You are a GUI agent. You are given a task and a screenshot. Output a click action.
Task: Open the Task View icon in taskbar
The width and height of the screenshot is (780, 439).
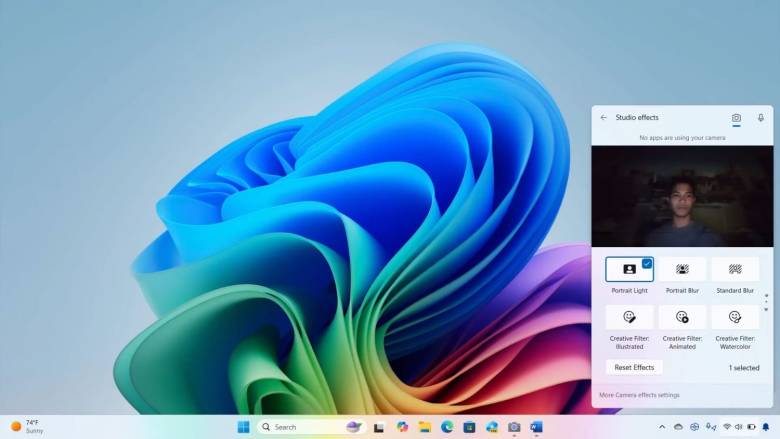pos(379,428)
